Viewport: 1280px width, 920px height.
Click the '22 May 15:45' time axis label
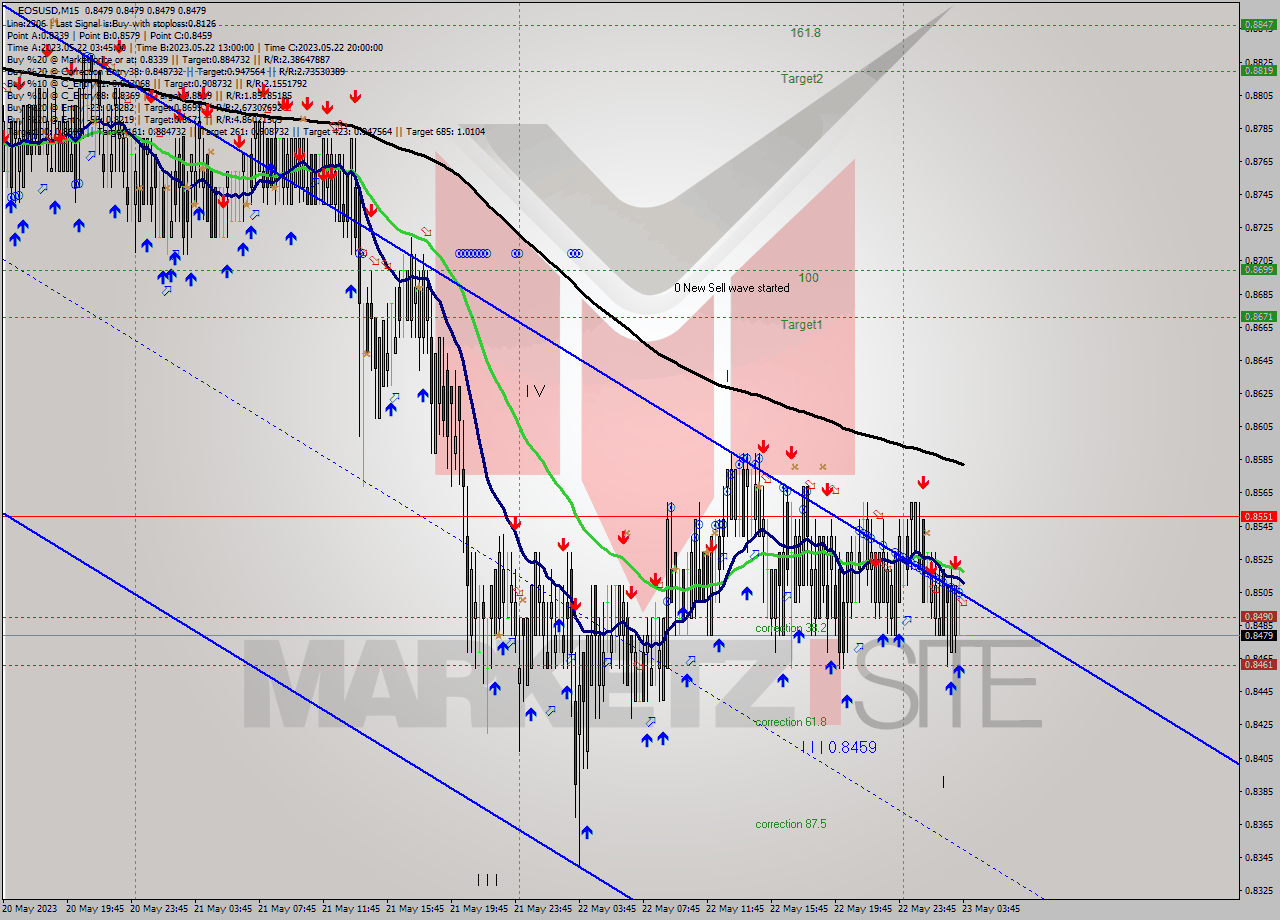click(801, 909)
